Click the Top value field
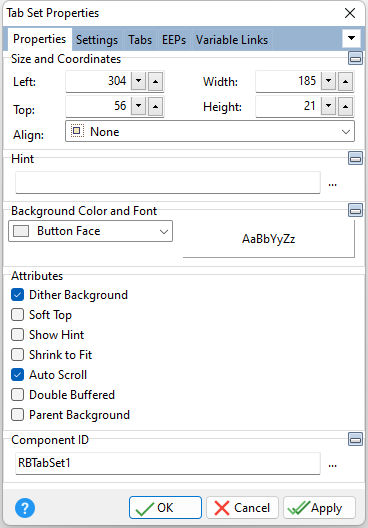 coord(98,106)
